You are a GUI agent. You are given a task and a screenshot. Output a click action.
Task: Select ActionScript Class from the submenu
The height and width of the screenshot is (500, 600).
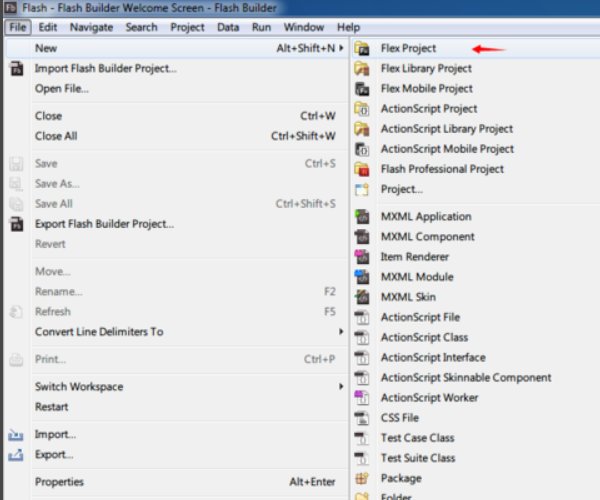424,337
